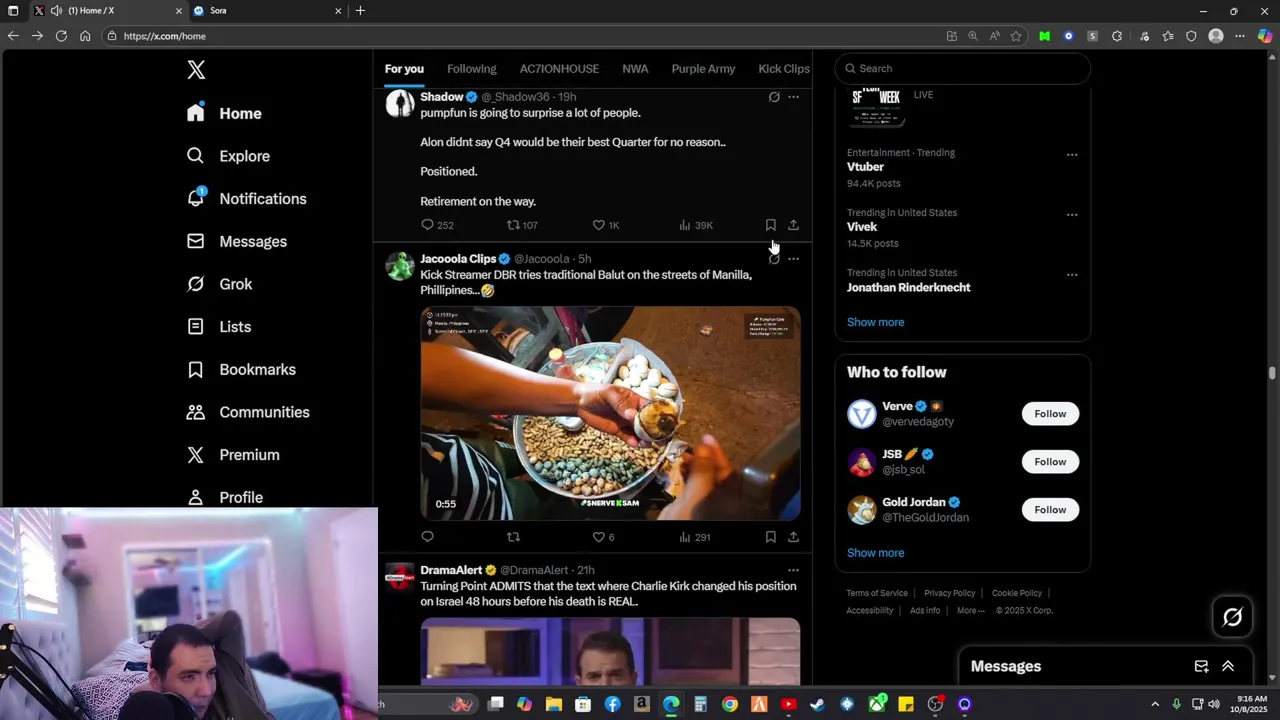The height and width of the screenshot is (720, 1280).
Task: Open Home in the X sidebar
Action: click(224, 113)
